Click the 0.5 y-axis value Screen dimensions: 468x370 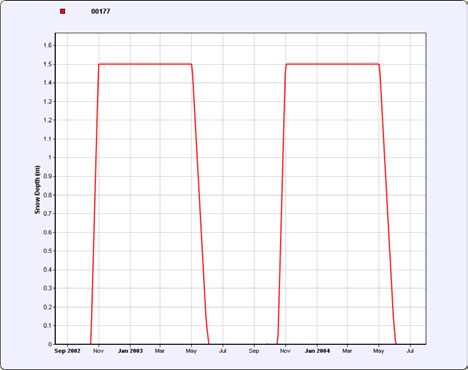click(x=48, y=251)
